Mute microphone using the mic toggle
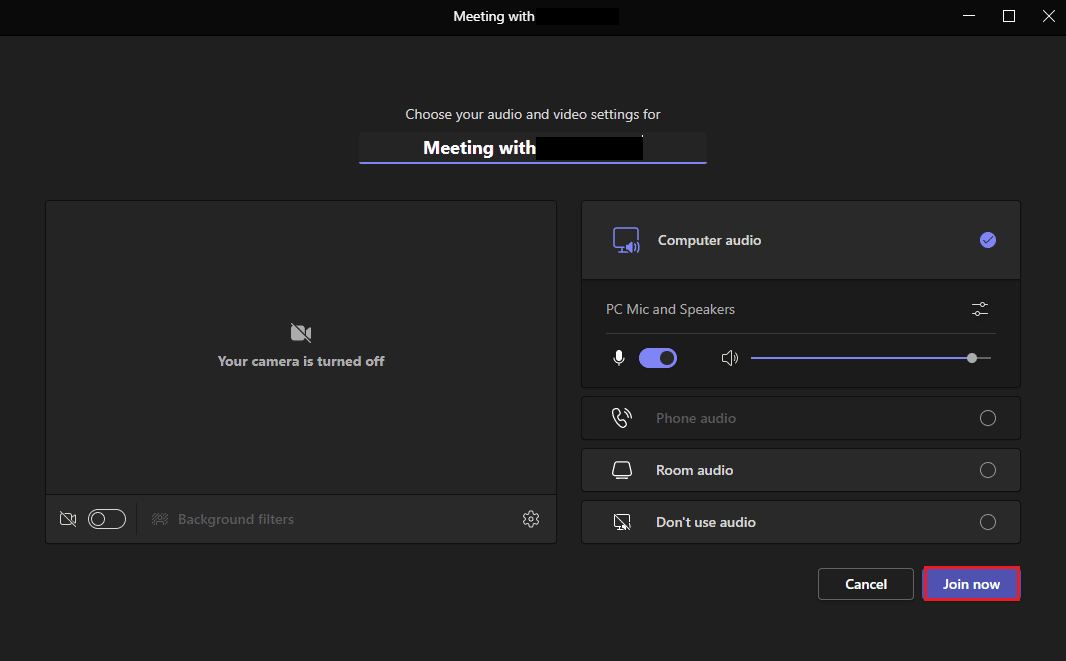 tap(657, 358)
